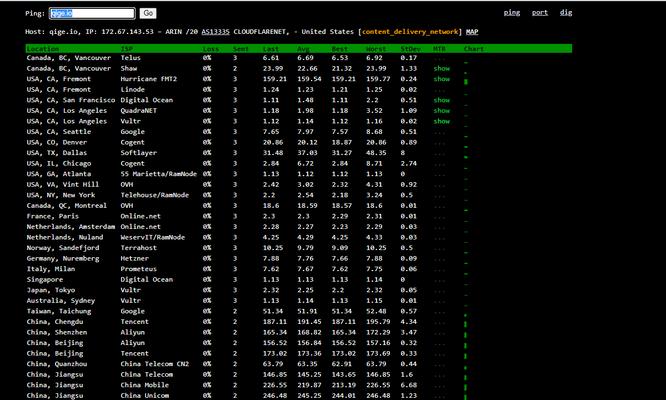Open the MAP link

pyautogui.click(x=472, y=32)
